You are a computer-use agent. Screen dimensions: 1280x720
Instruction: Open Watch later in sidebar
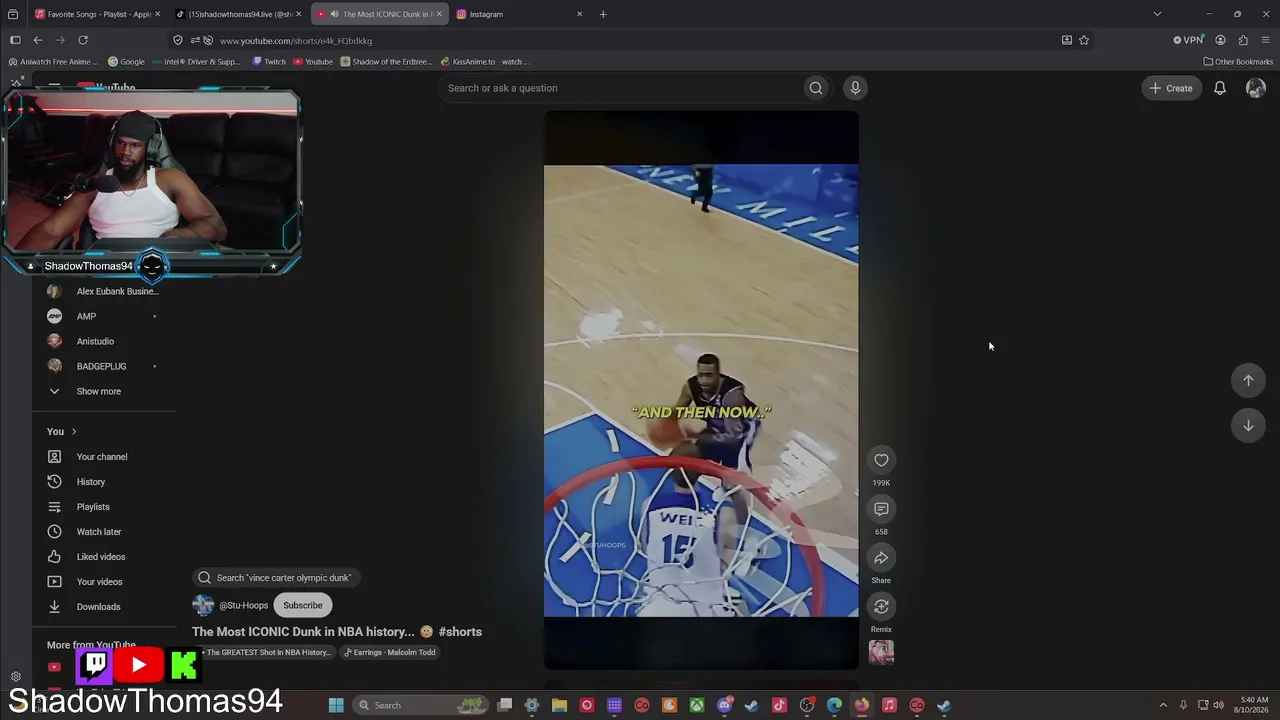pos(98,532)
